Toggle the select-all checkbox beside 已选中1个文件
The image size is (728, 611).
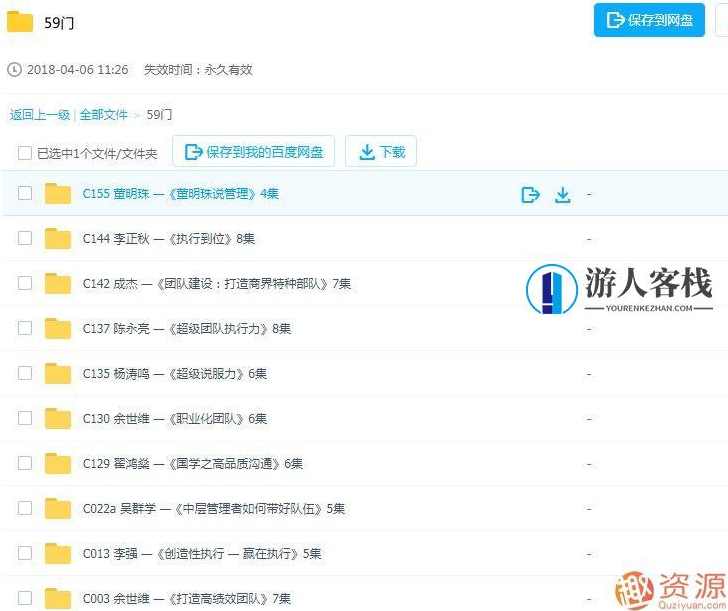tap(25, 153)
